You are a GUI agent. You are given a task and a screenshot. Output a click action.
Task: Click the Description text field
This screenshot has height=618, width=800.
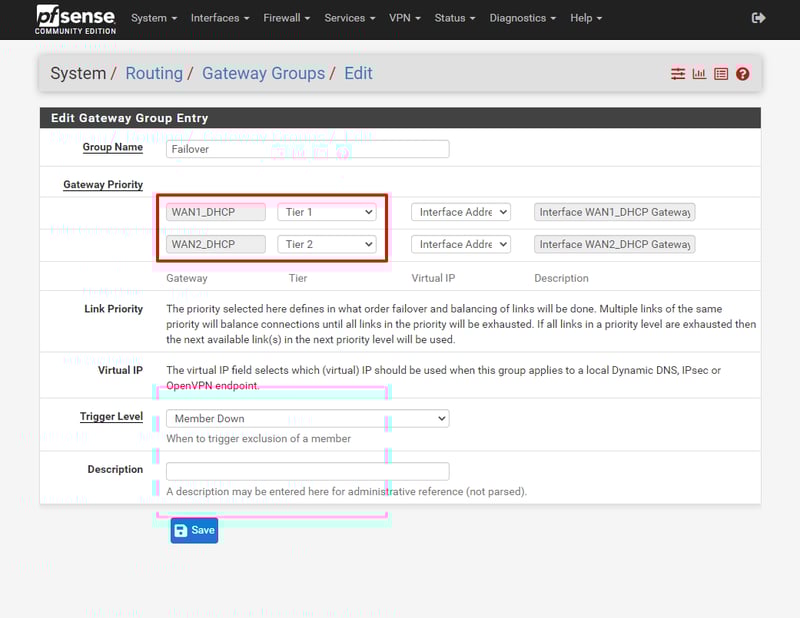click(307, 471)
